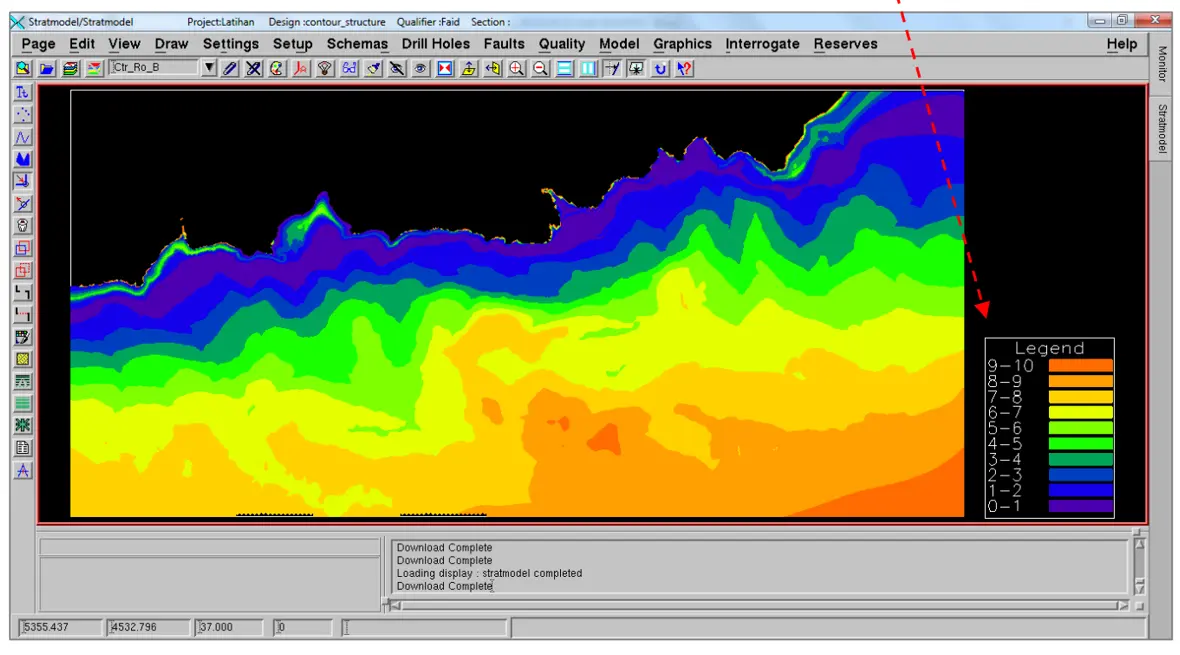Click the stacked layers toolbar icon
The width and height of the screenshot is (1180, 655).
71,69
